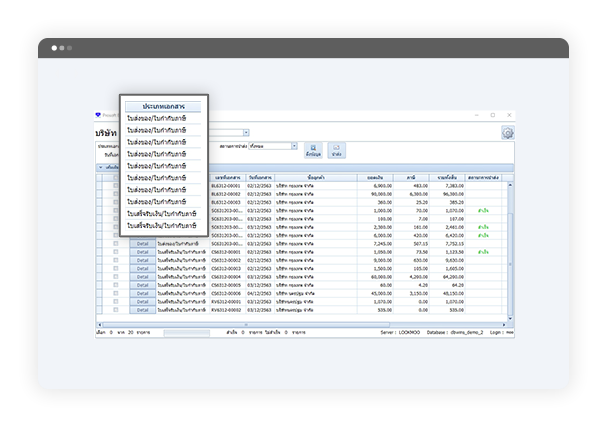610x425 pixels.
Task: Tick checkbox for row RV6312-00002
Action: tap(116, 310)
